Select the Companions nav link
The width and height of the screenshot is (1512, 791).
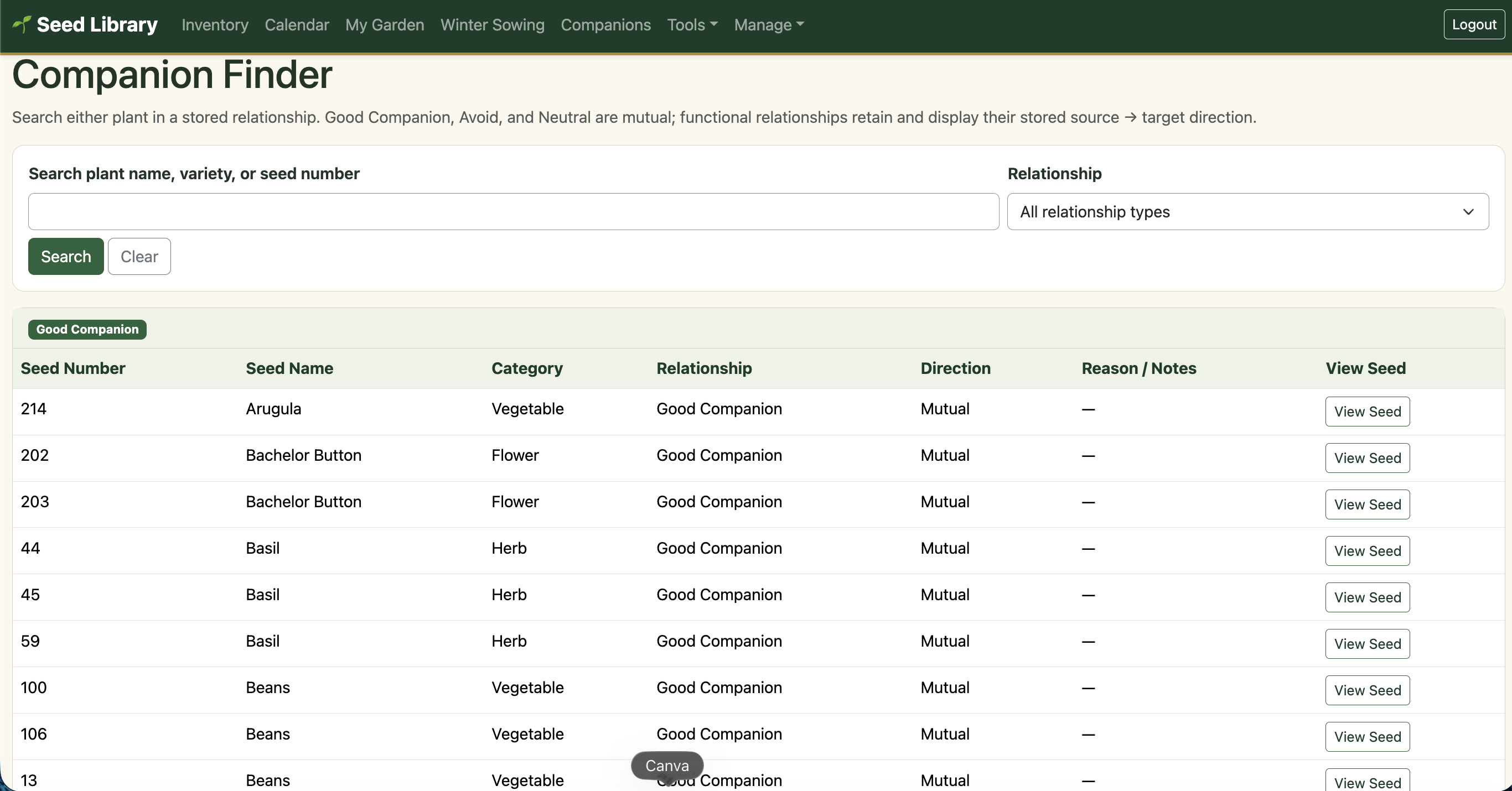(x=605, y=25)
